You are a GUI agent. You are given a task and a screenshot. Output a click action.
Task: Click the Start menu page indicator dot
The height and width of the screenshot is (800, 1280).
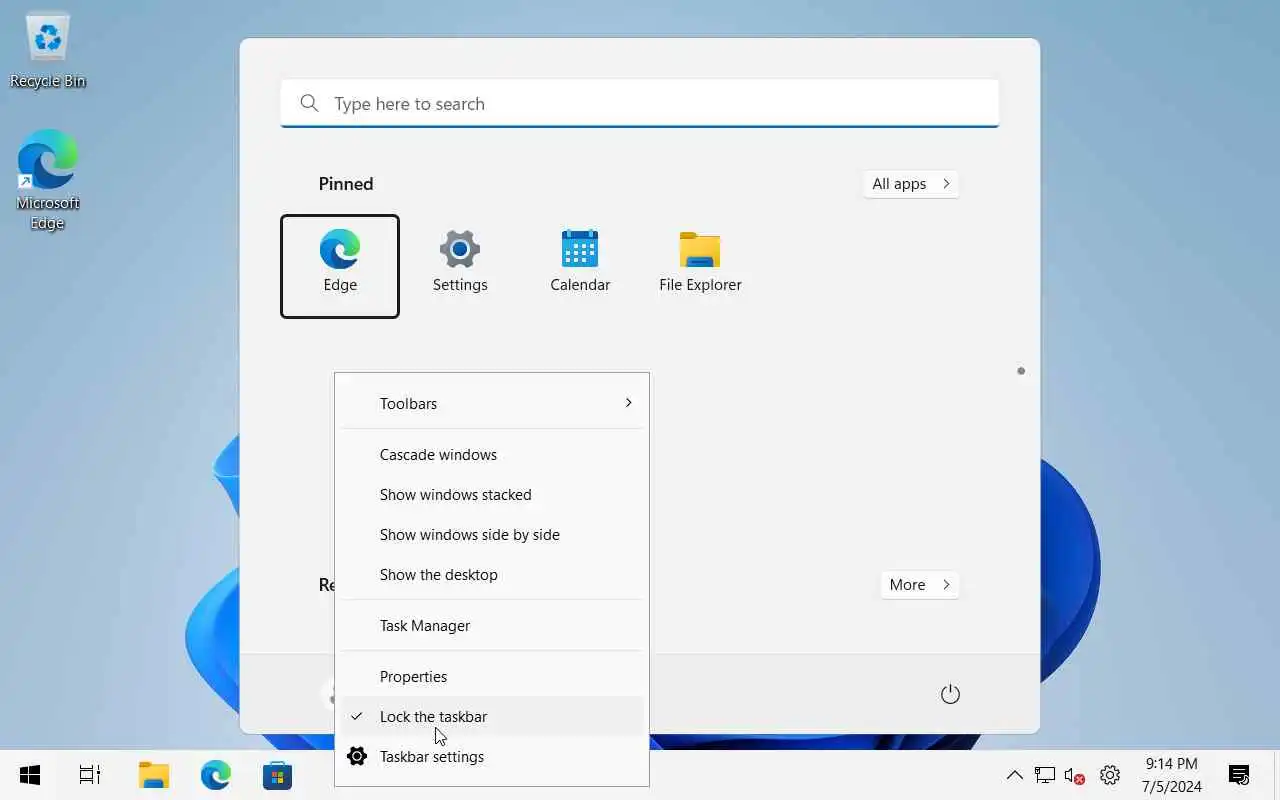pyautogui.click(x=1021, y=371)
